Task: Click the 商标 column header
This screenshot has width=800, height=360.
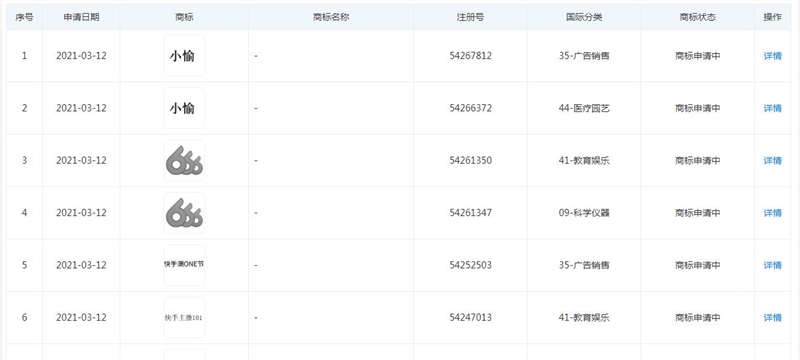Action: click(x=184, y=17)
